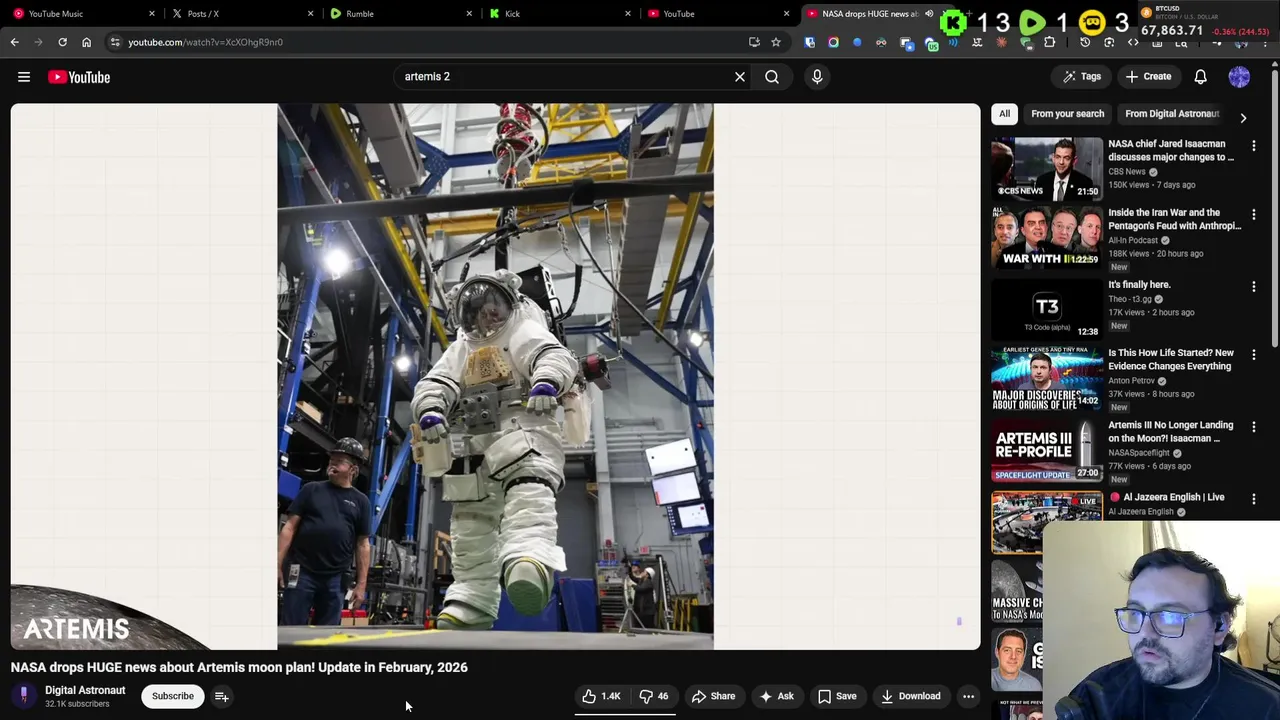
Task: Open options for Al Jazeera English Live
Action: (1254, 499)
